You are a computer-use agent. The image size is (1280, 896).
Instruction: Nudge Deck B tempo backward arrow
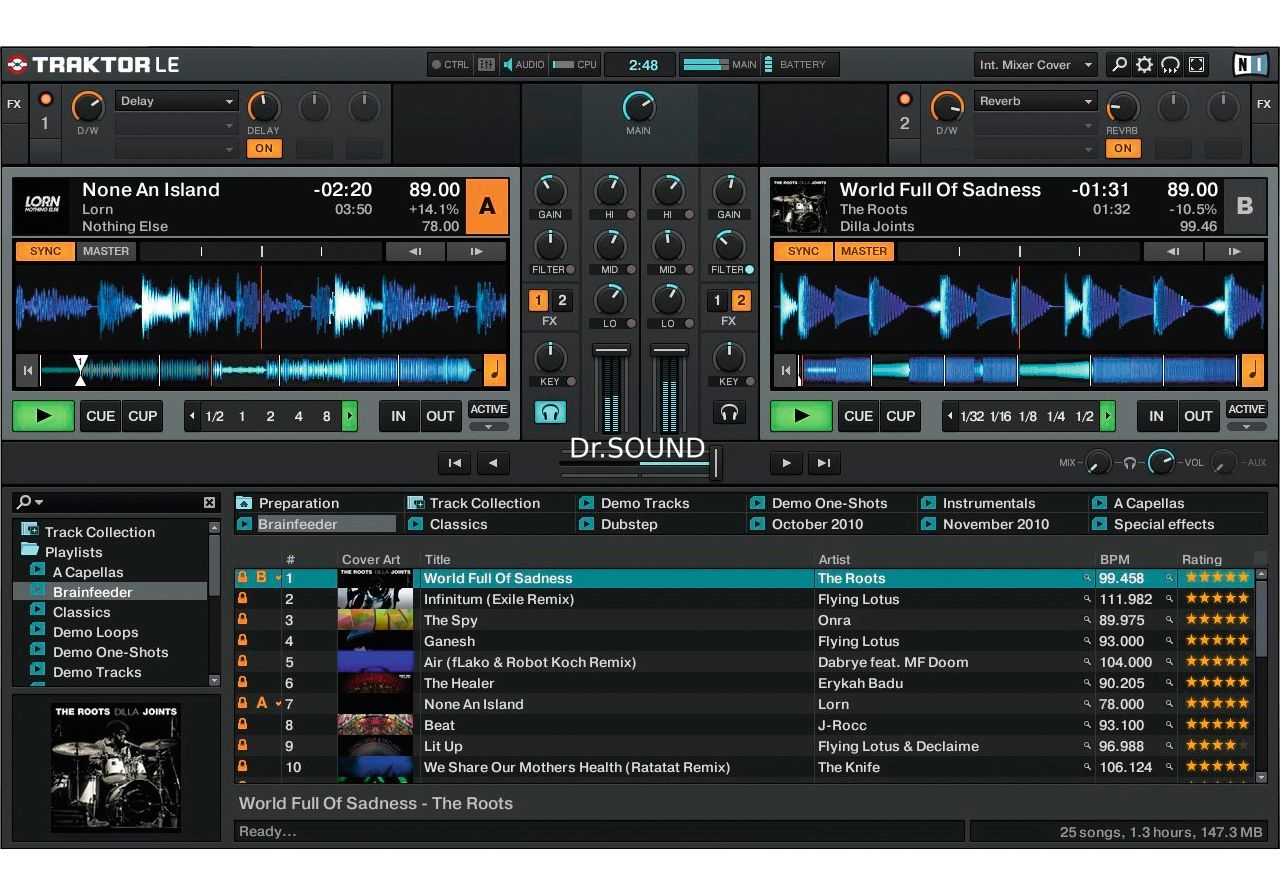1172,252
